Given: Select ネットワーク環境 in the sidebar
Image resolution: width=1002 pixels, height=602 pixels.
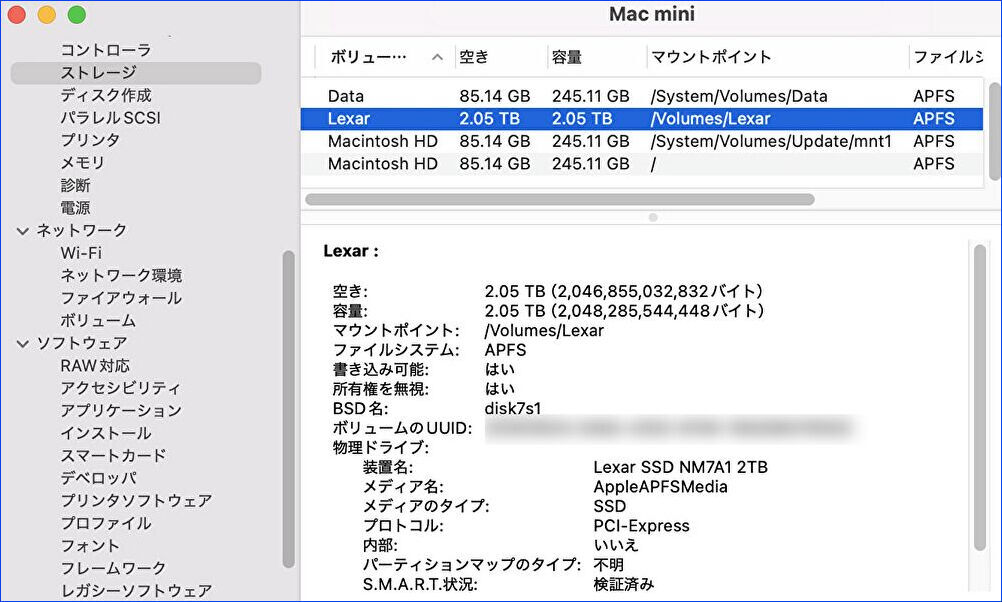Looking at the screenshot, I should (x=121, y=275).
